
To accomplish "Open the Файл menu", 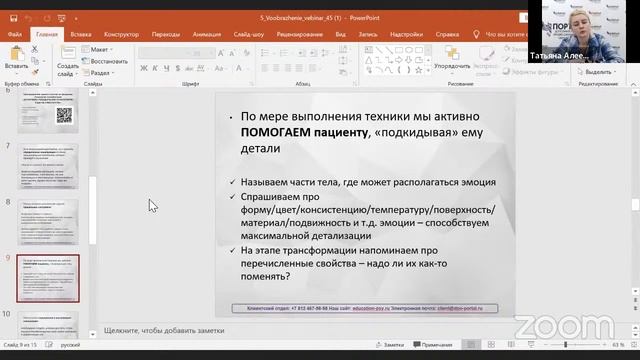I will pyautogui.click(x=15, y=35).
